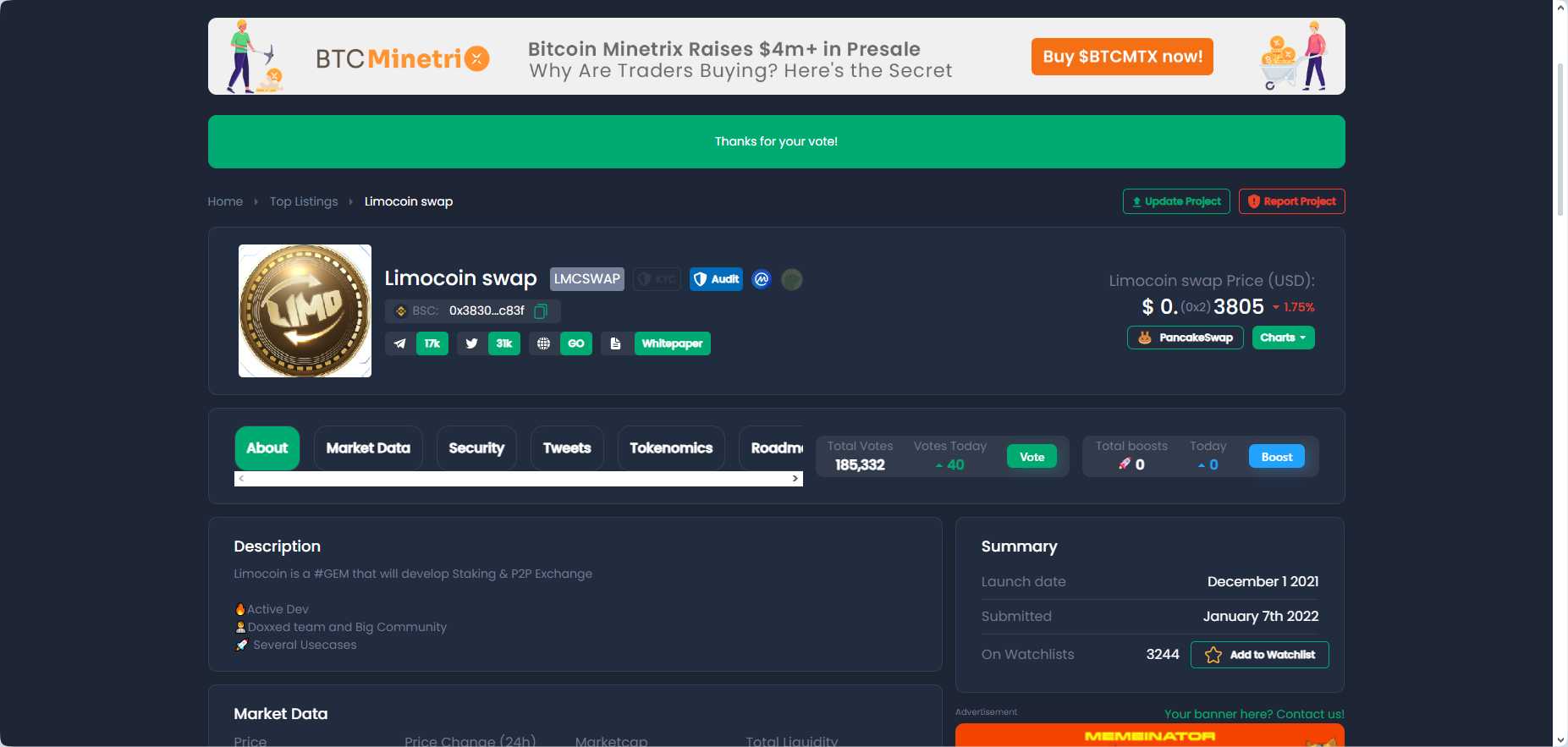Click the 'Thanks for your vote!' notification
Screen dimensions: 1568x747
(x=776, y=141)
